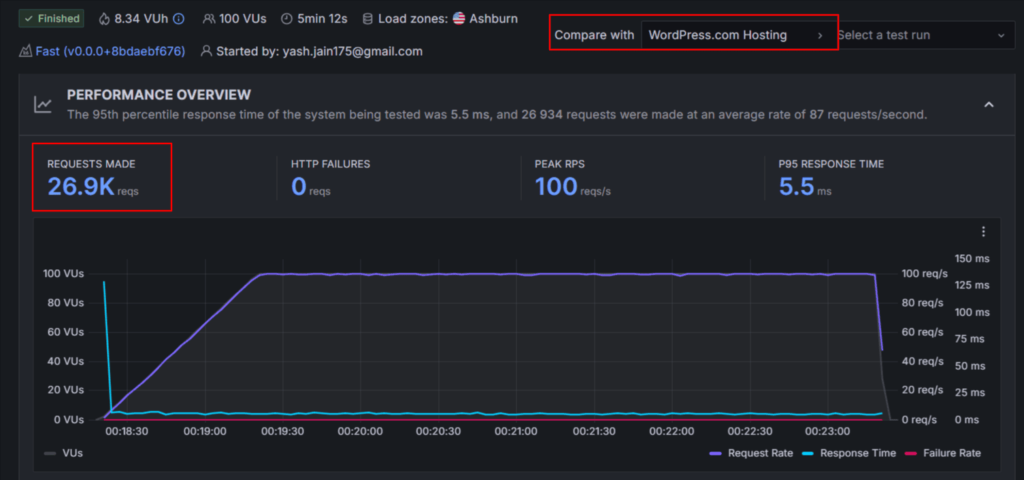
Task: Click the virtual users icon beside 100 VUs
Action: tap(208, 19)
